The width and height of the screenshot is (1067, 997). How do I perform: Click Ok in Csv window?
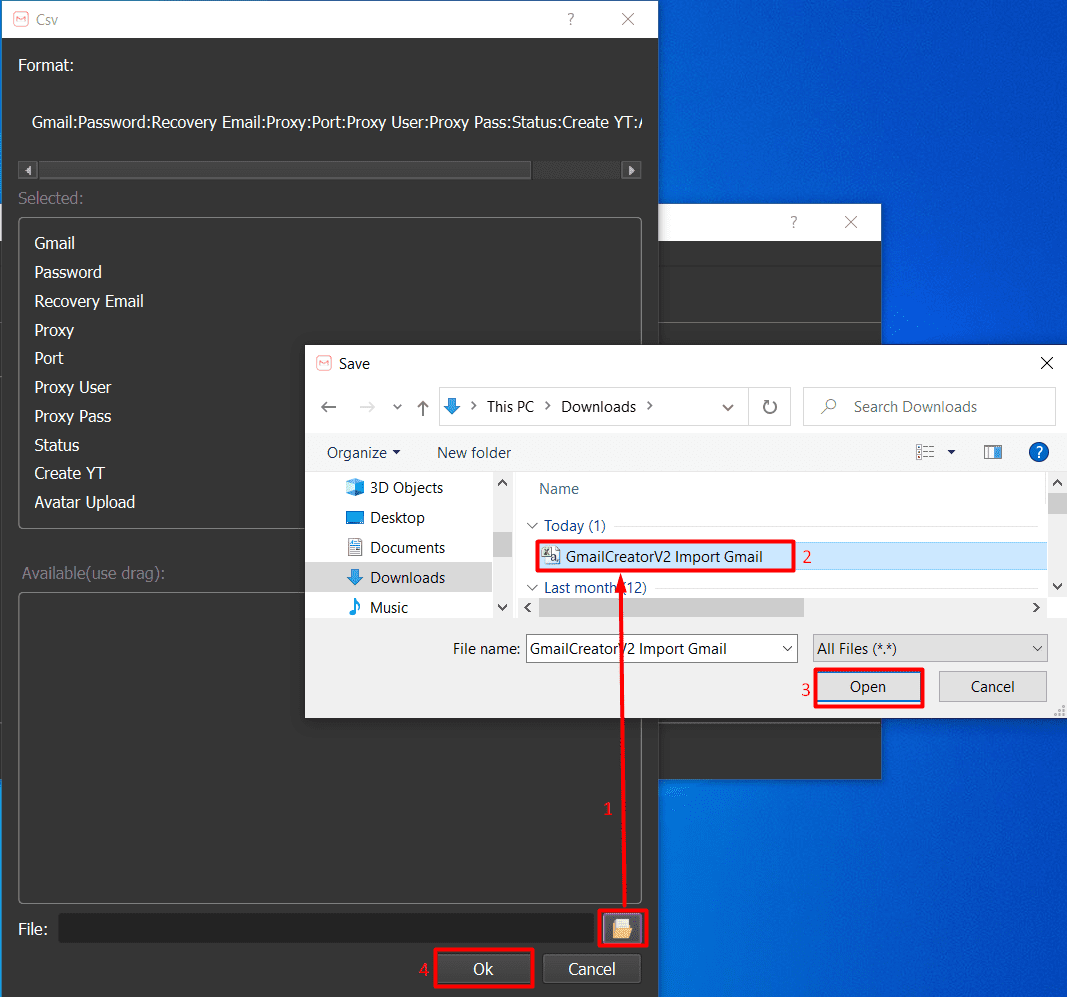(x=483, y=968)
